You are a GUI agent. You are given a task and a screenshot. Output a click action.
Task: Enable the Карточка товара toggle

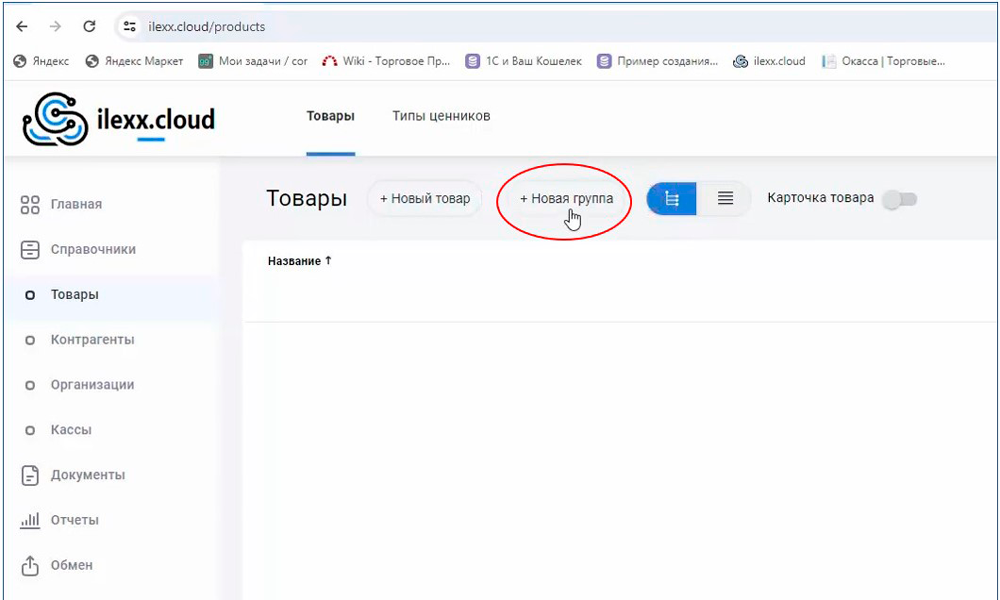click(899, 199)
